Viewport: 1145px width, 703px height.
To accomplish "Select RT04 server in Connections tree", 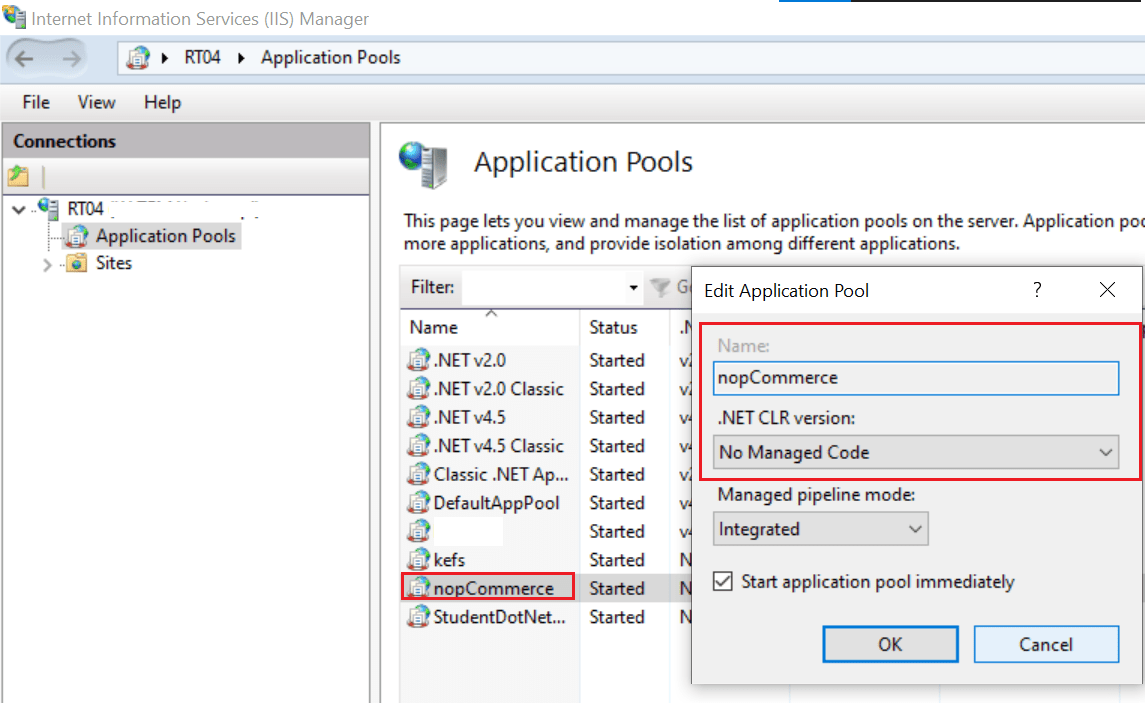I will coord(85,209).
